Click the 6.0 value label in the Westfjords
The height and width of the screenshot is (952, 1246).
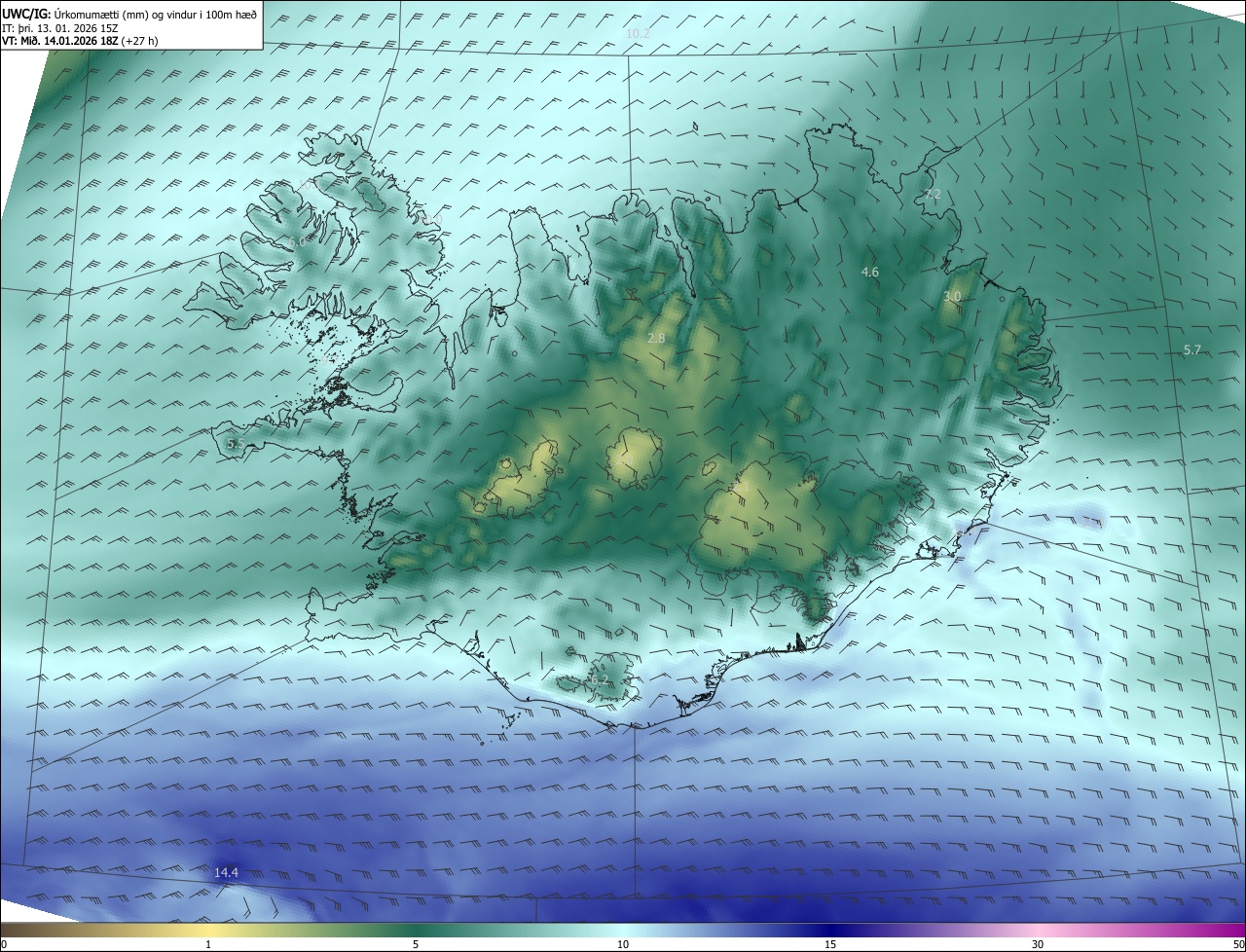point(297,241)
